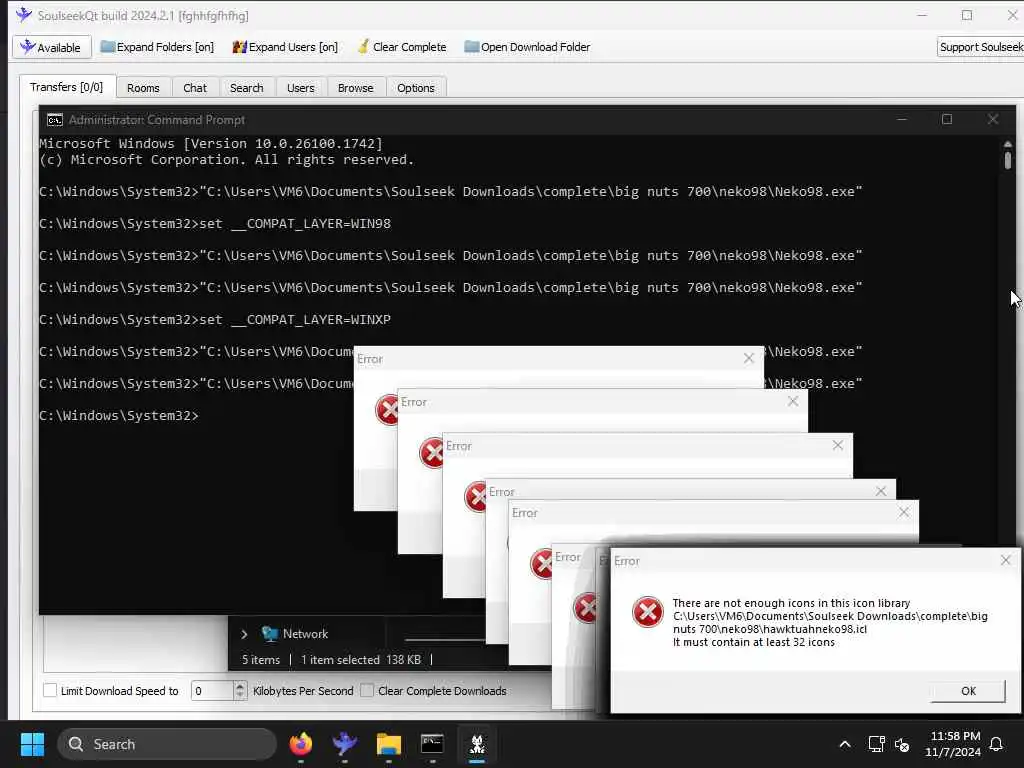Enable the Limit Download Speed to checkbox

coord(50,690)
